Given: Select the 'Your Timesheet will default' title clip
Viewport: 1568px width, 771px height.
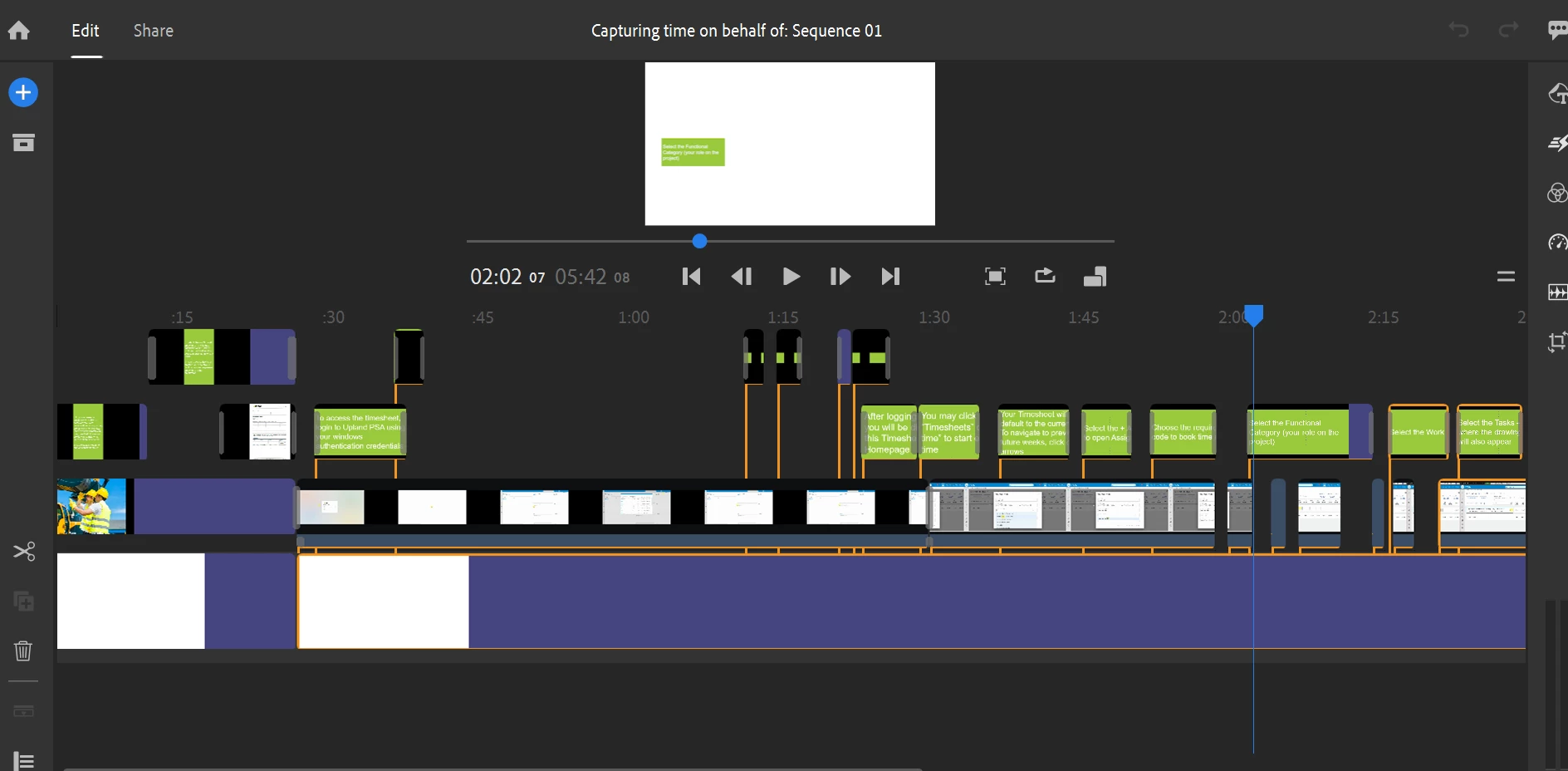Looking at the screenshot, I should [x=1033, y=432].
